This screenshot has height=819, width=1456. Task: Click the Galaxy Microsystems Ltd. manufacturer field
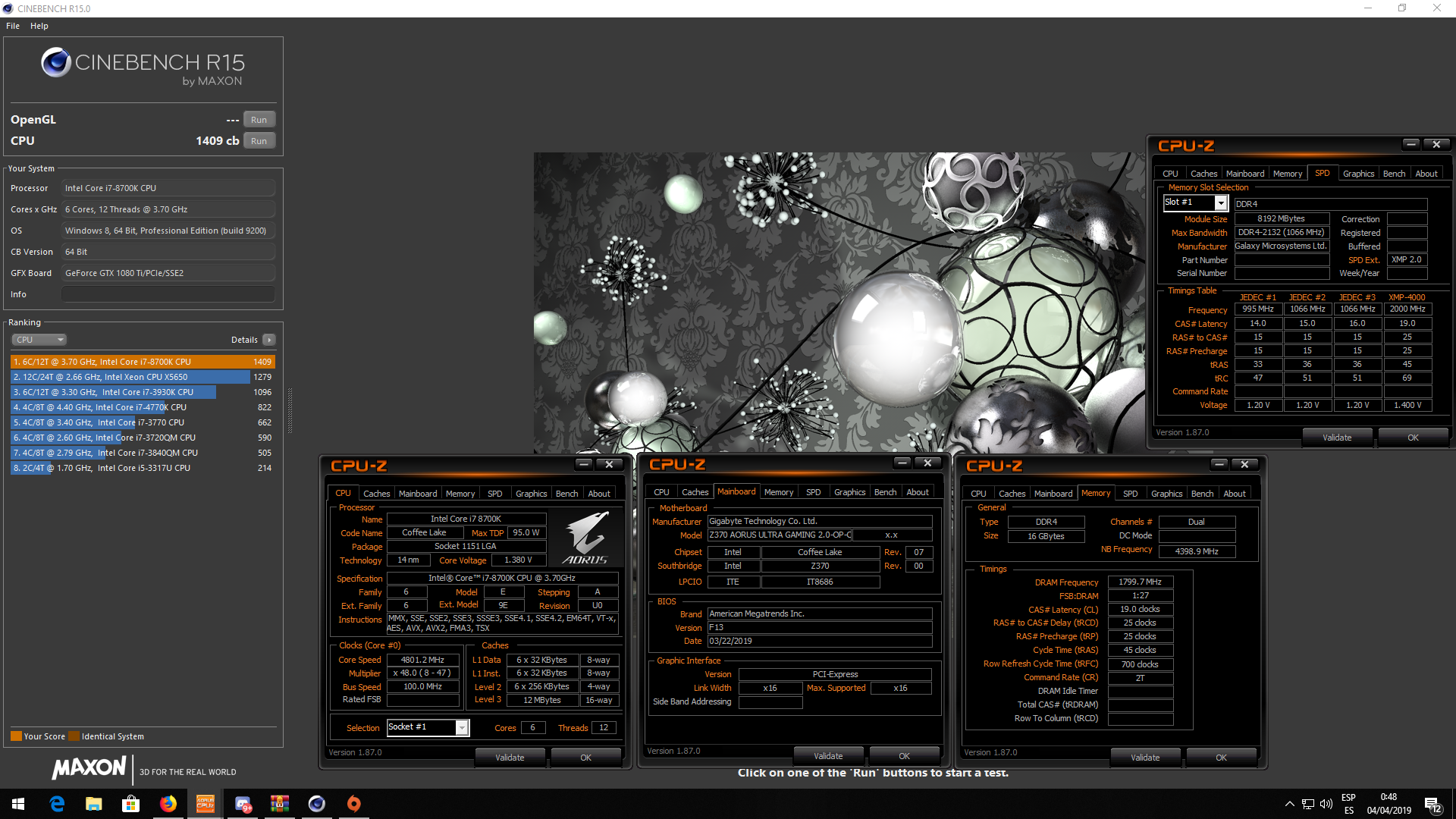(1281, 246)
